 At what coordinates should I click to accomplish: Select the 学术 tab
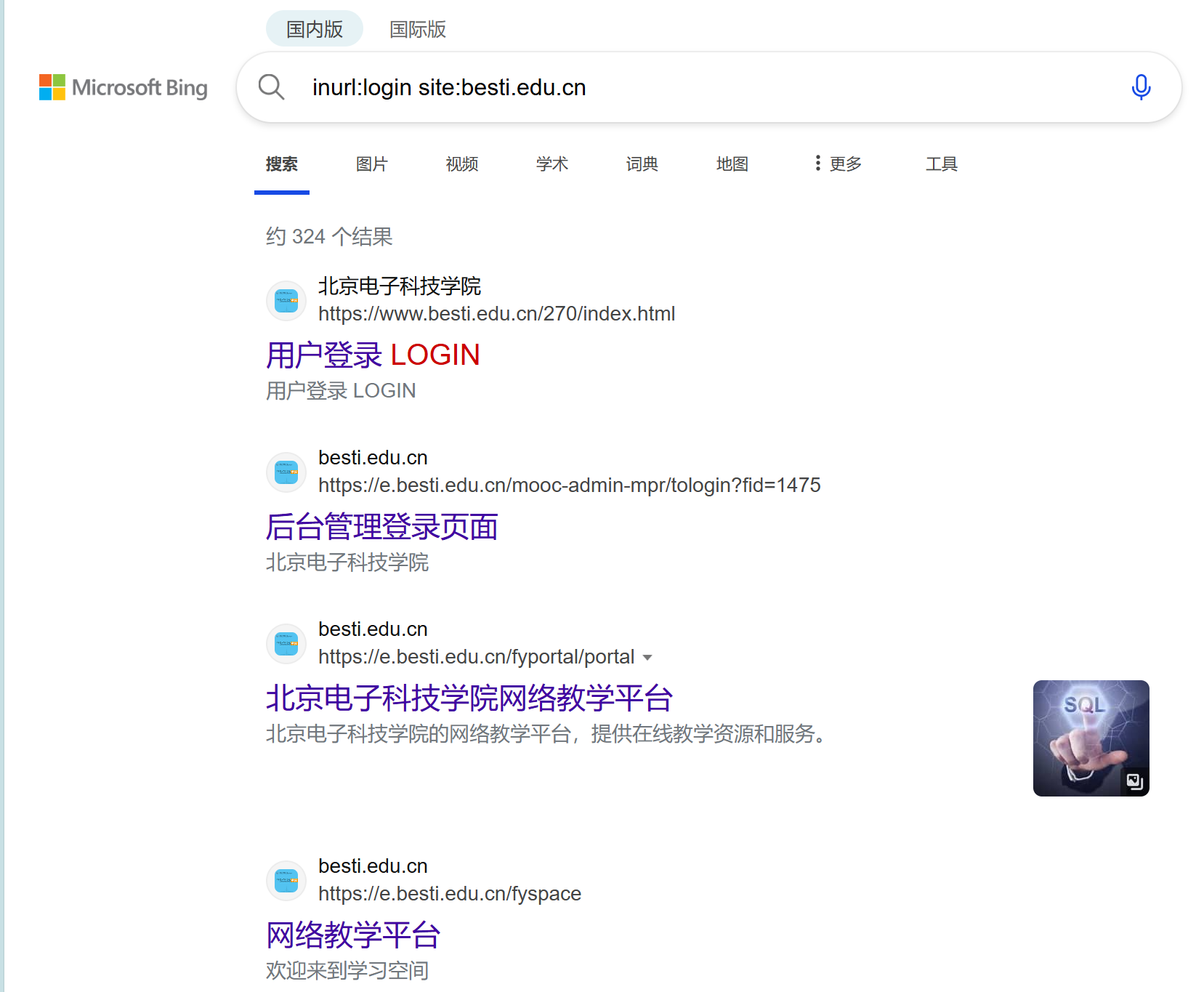point(552,164)
